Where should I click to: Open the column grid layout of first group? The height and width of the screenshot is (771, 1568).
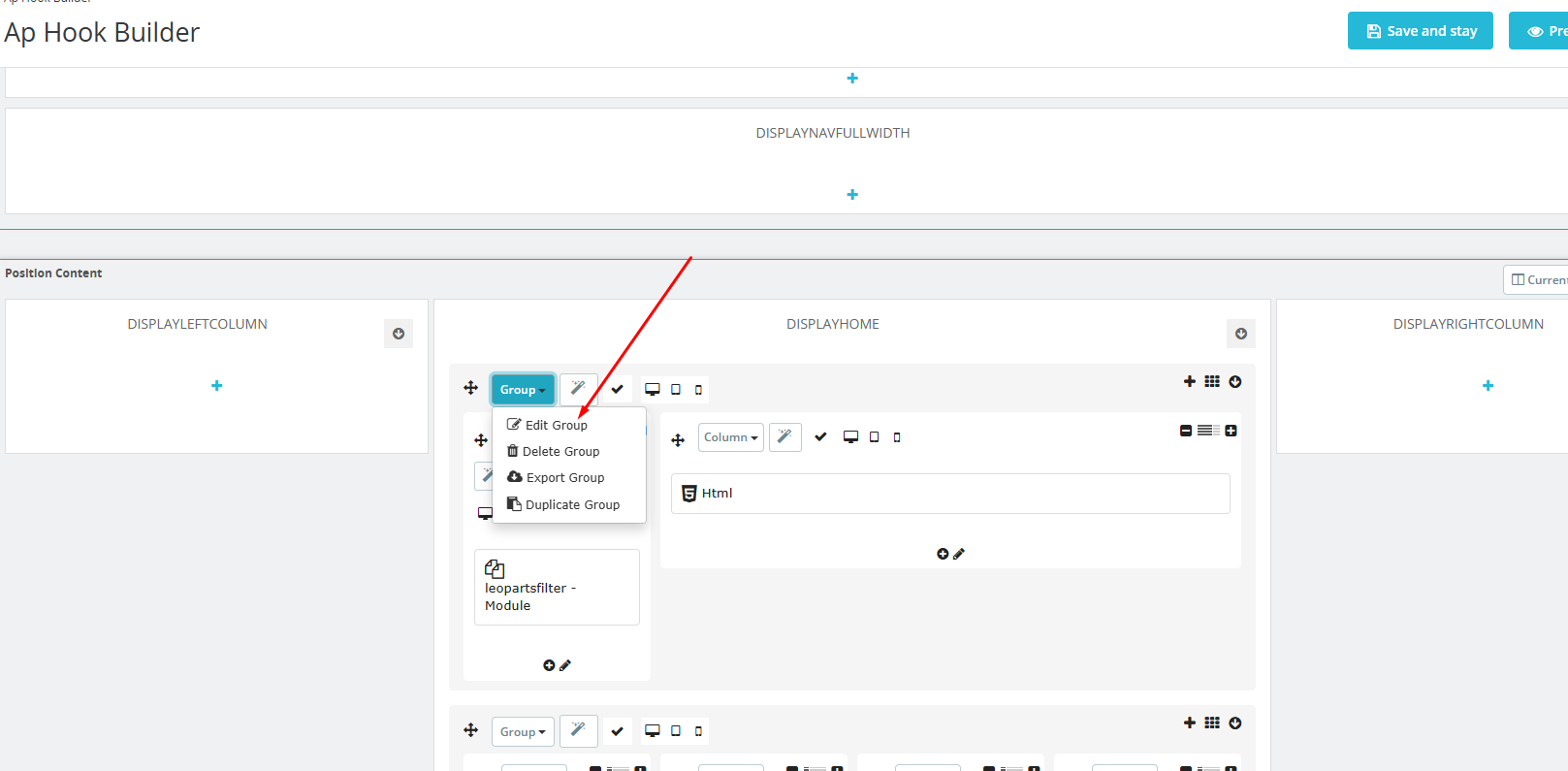tap(1212, 381)
